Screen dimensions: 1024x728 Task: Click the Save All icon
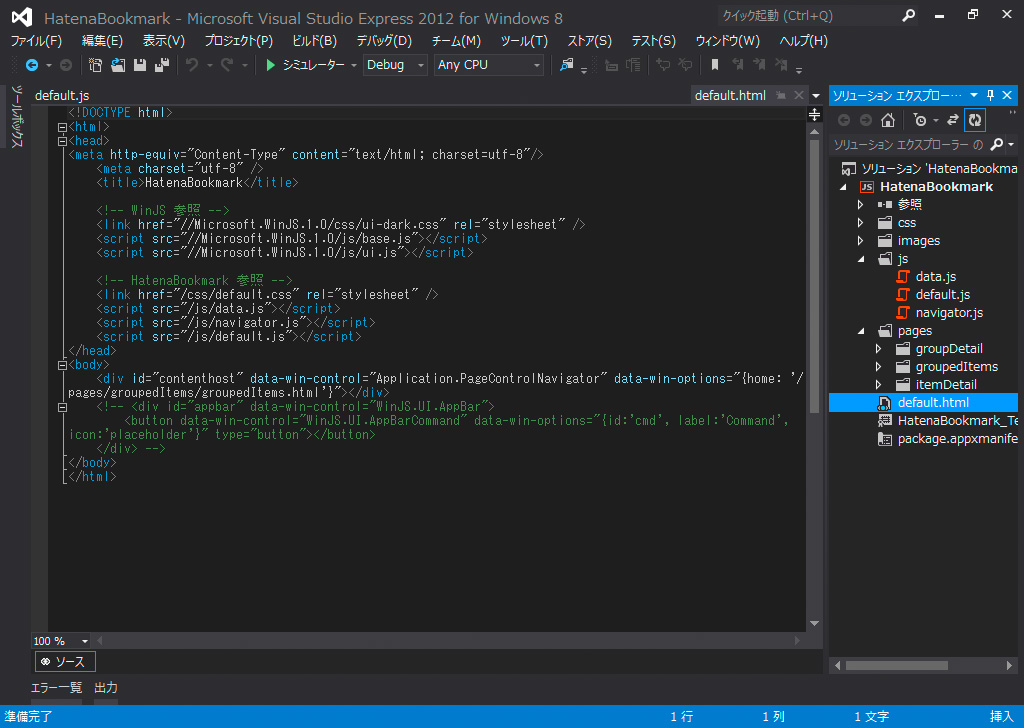[161, 65]
